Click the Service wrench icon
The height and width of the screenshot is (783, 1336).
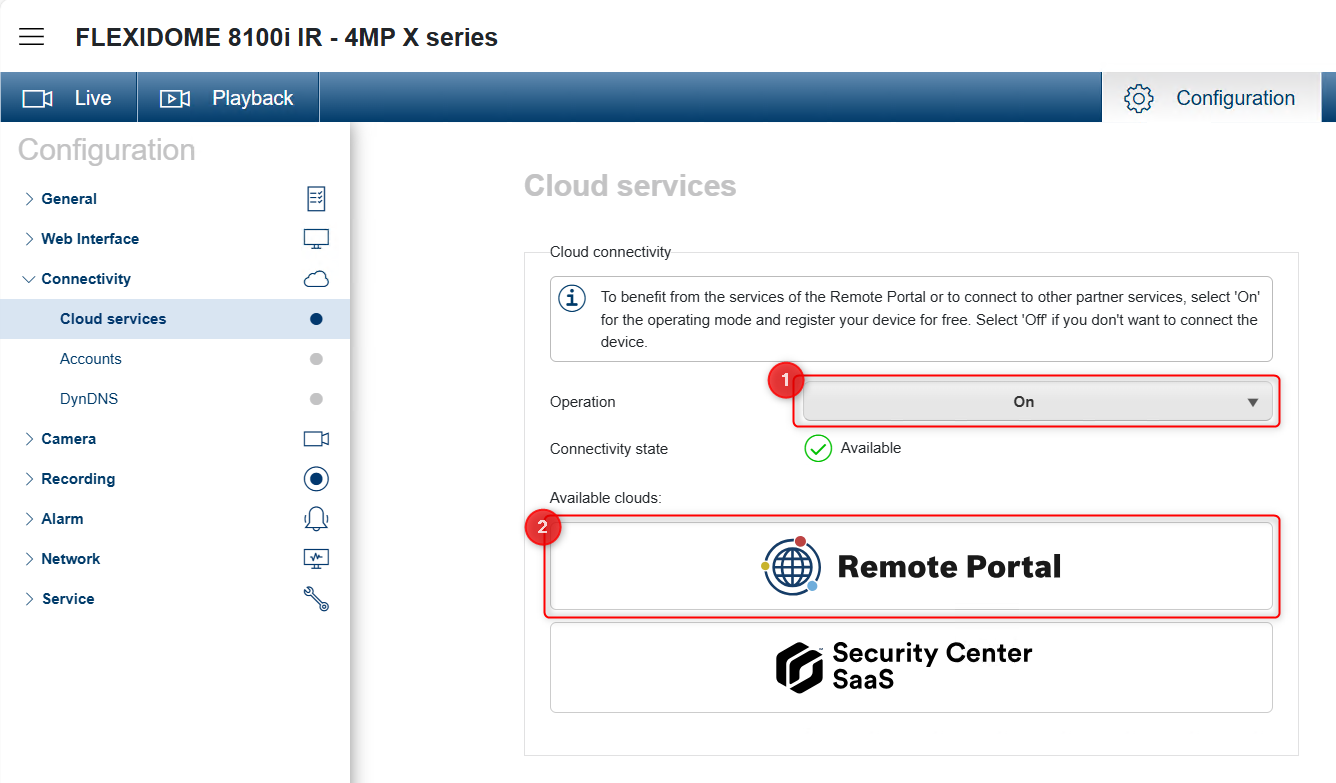click(316, 599)
